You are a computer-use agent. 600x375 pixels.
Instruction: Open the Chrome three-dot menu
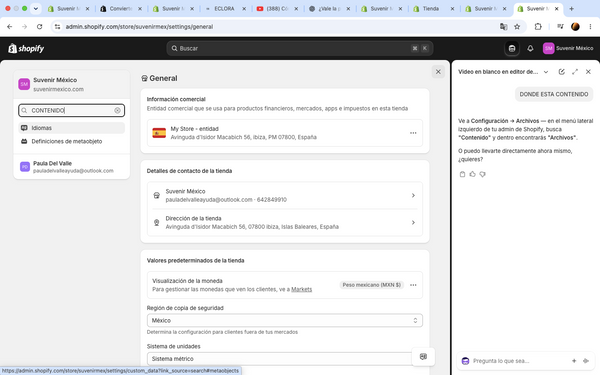point(590,26)
